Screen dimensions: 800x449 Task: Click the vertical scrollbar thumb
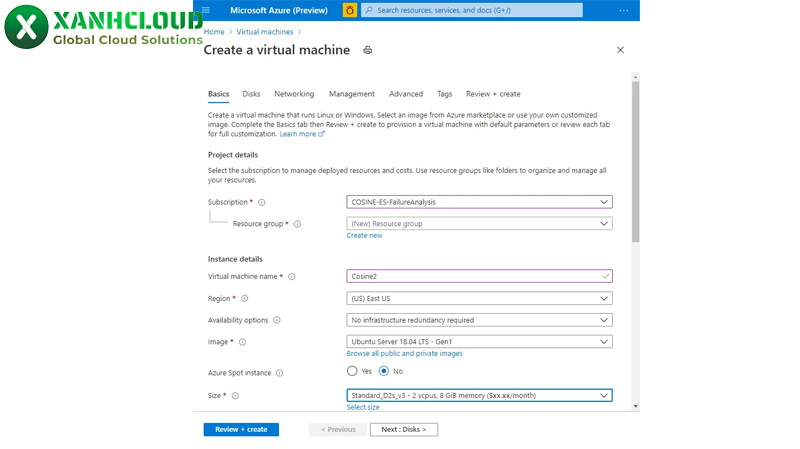635,161
